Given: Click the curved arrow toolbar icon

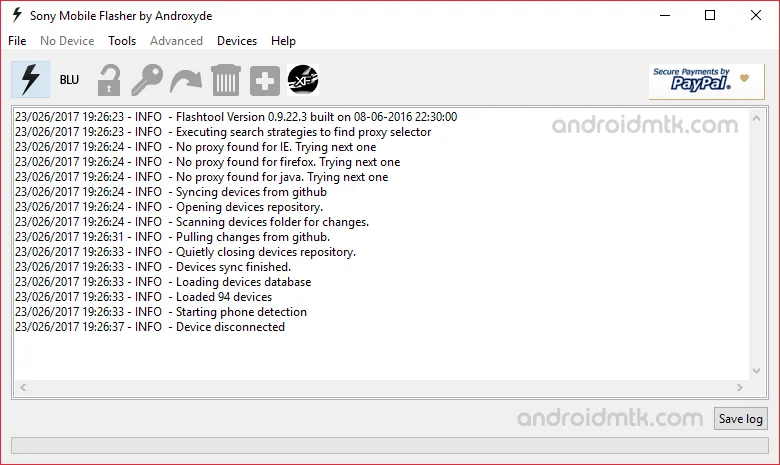Looking at the screenshot, I should click(x=186, y=80).
